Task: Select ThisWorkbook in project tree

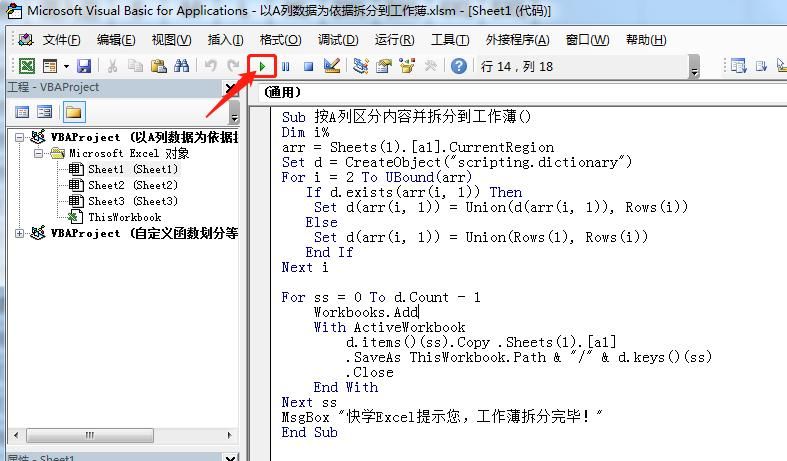Action: 124,217
